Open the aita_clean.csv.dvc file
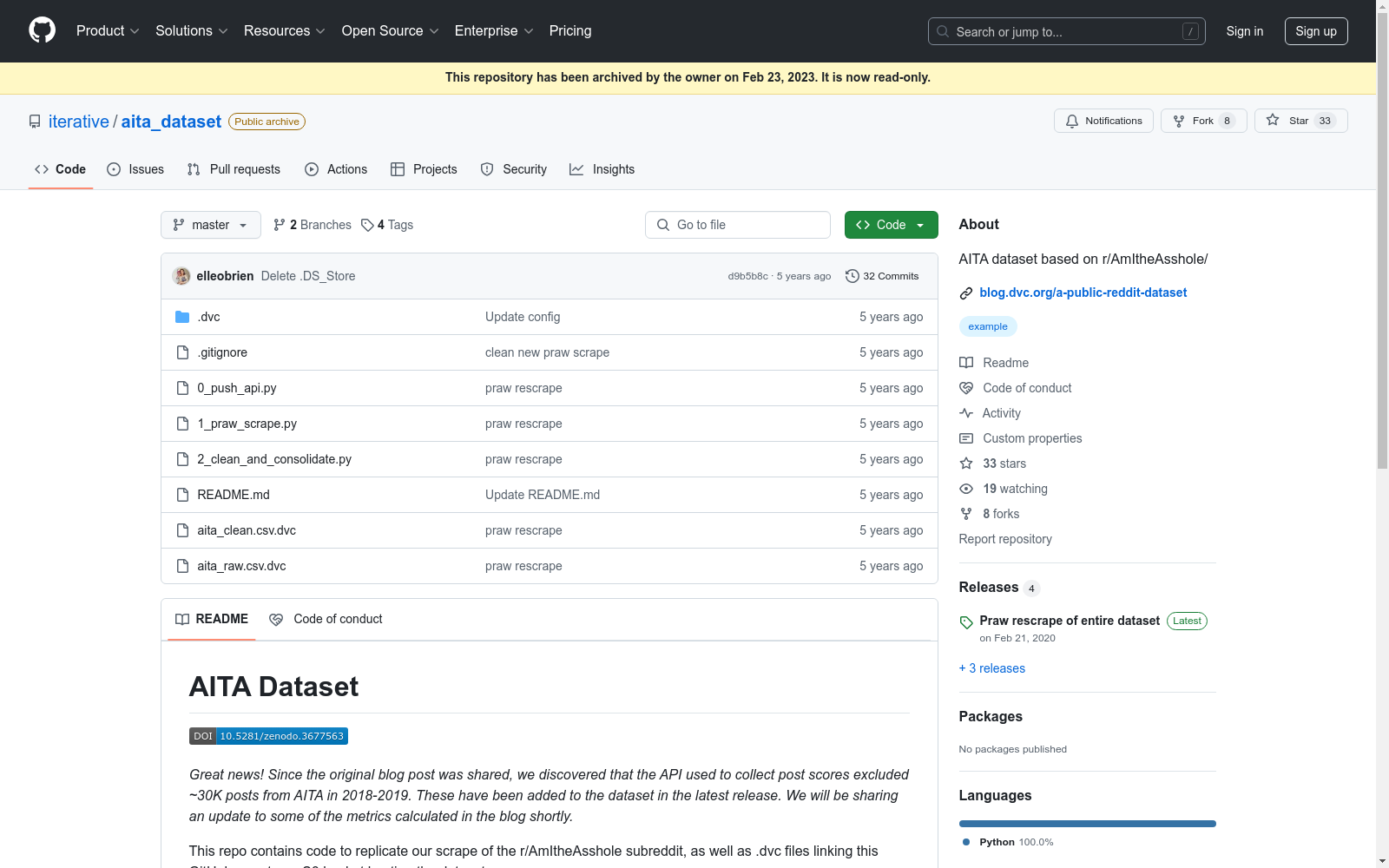 247,530
